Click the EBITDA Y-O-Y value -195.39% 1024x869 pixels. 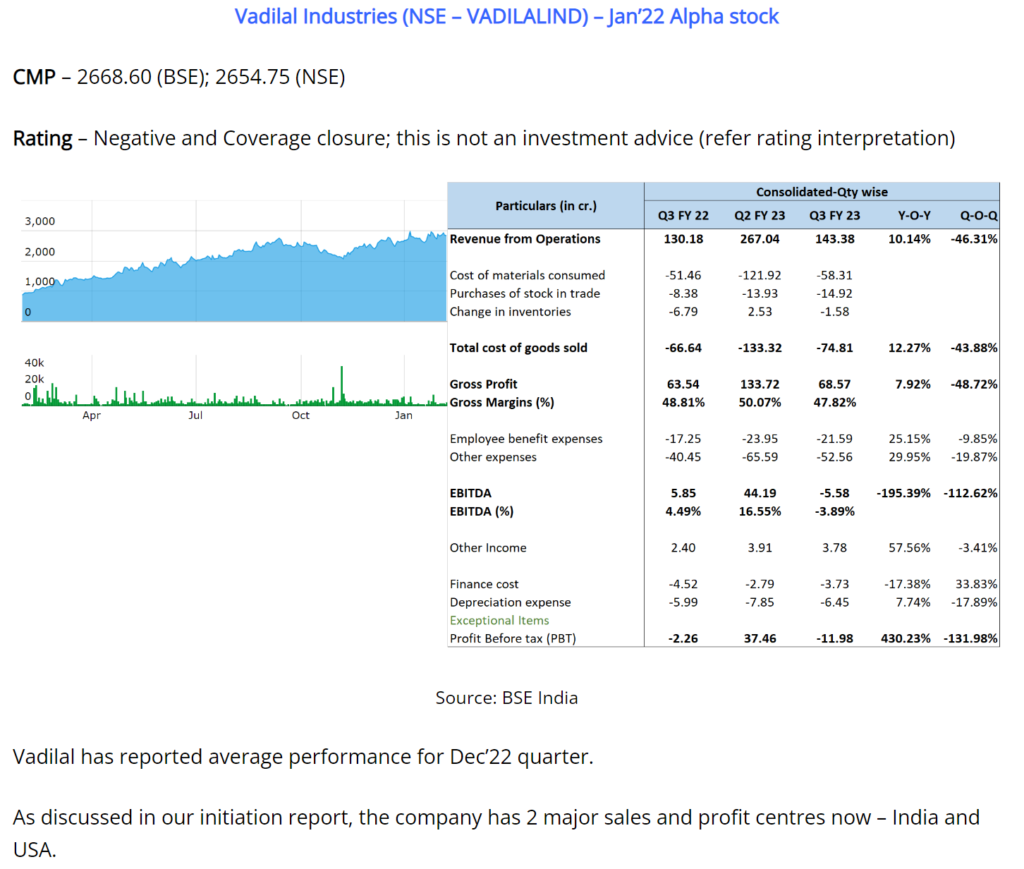click(903, 494)
